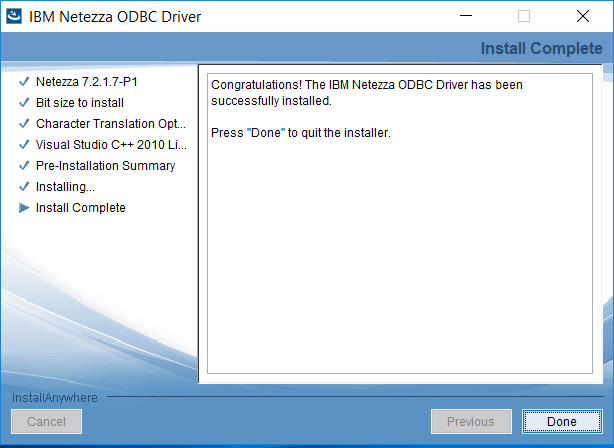Click the checkmark beside Netezza 7.2.1.7-P1

24,82
